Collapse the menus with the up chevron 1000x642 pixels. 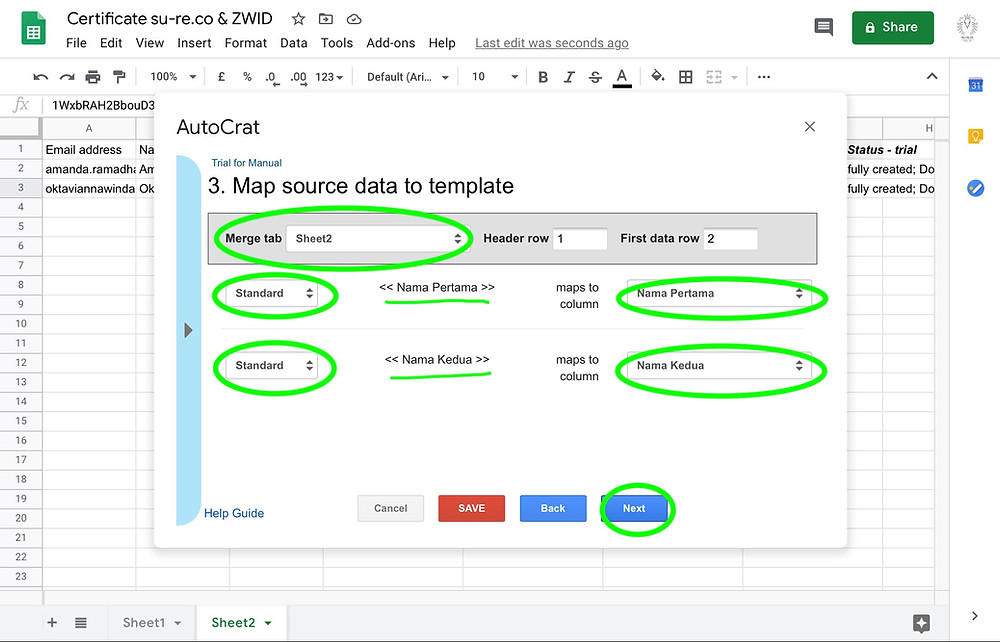coord(932,77)
